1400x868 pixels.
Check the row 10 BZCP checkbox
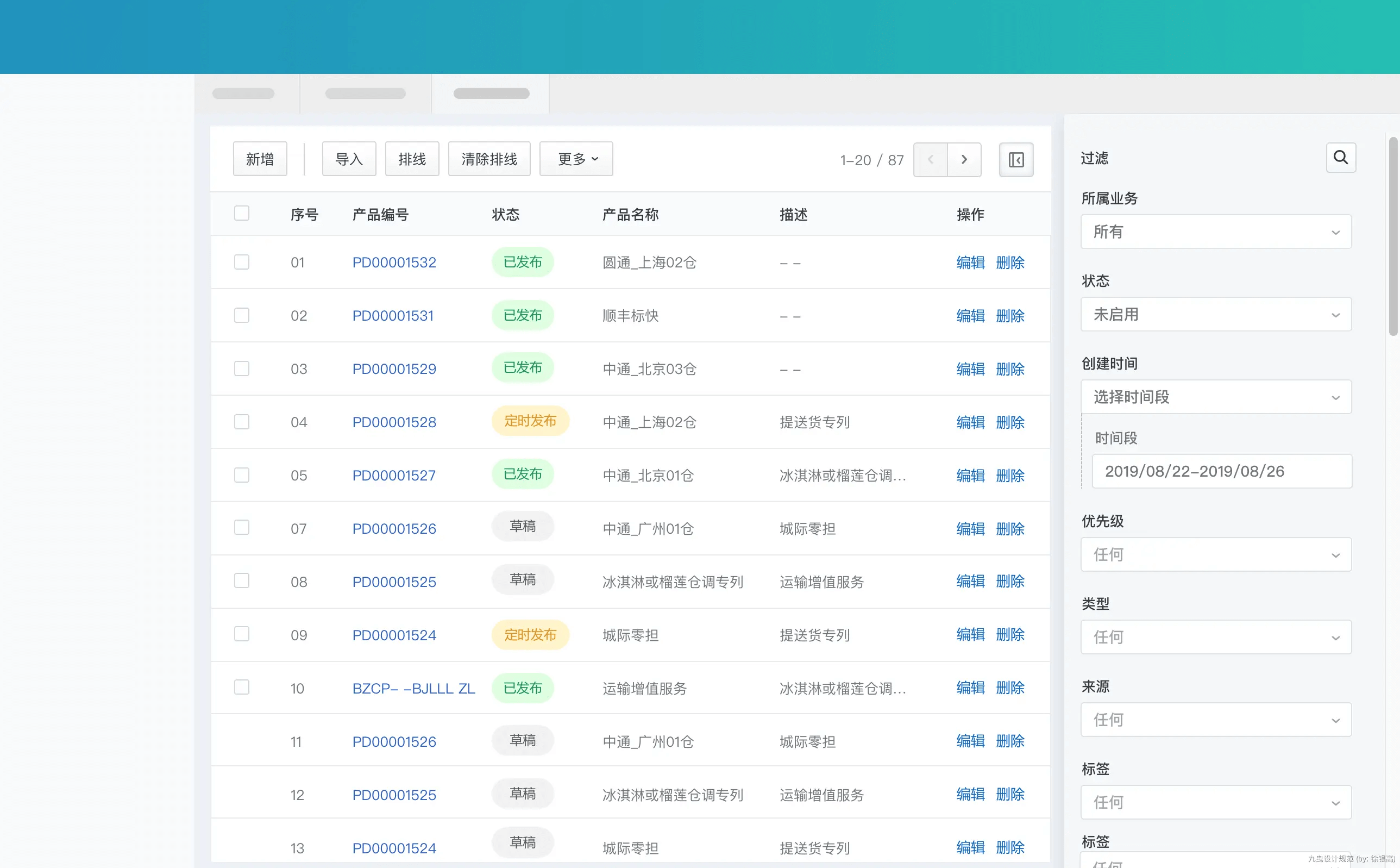pos(242,687)
